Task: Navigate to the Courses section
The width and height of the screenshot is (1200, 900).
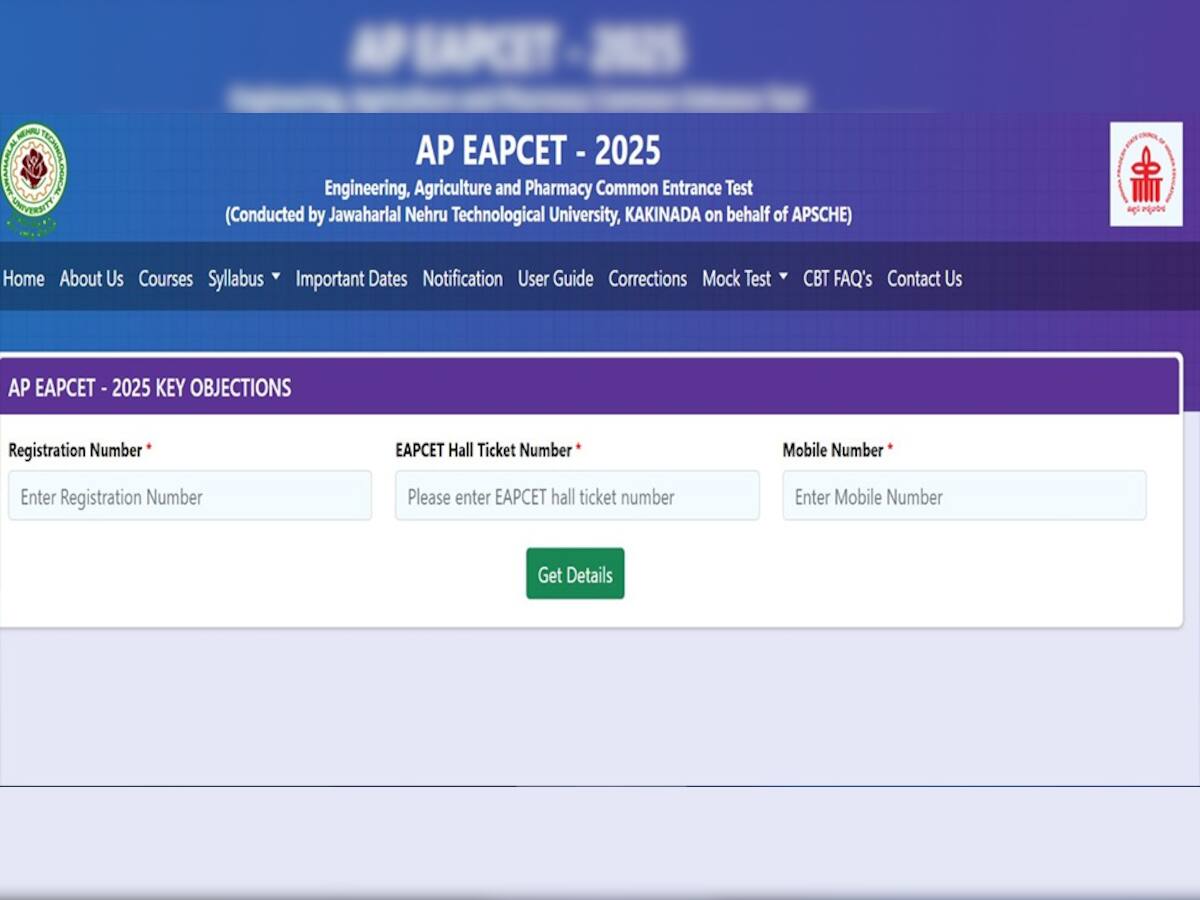Action: (166, 279)
